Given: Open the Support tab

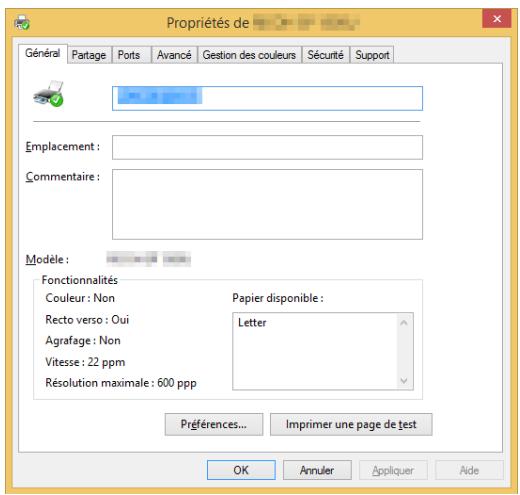Looking at the screenshot, I should 372,55.
